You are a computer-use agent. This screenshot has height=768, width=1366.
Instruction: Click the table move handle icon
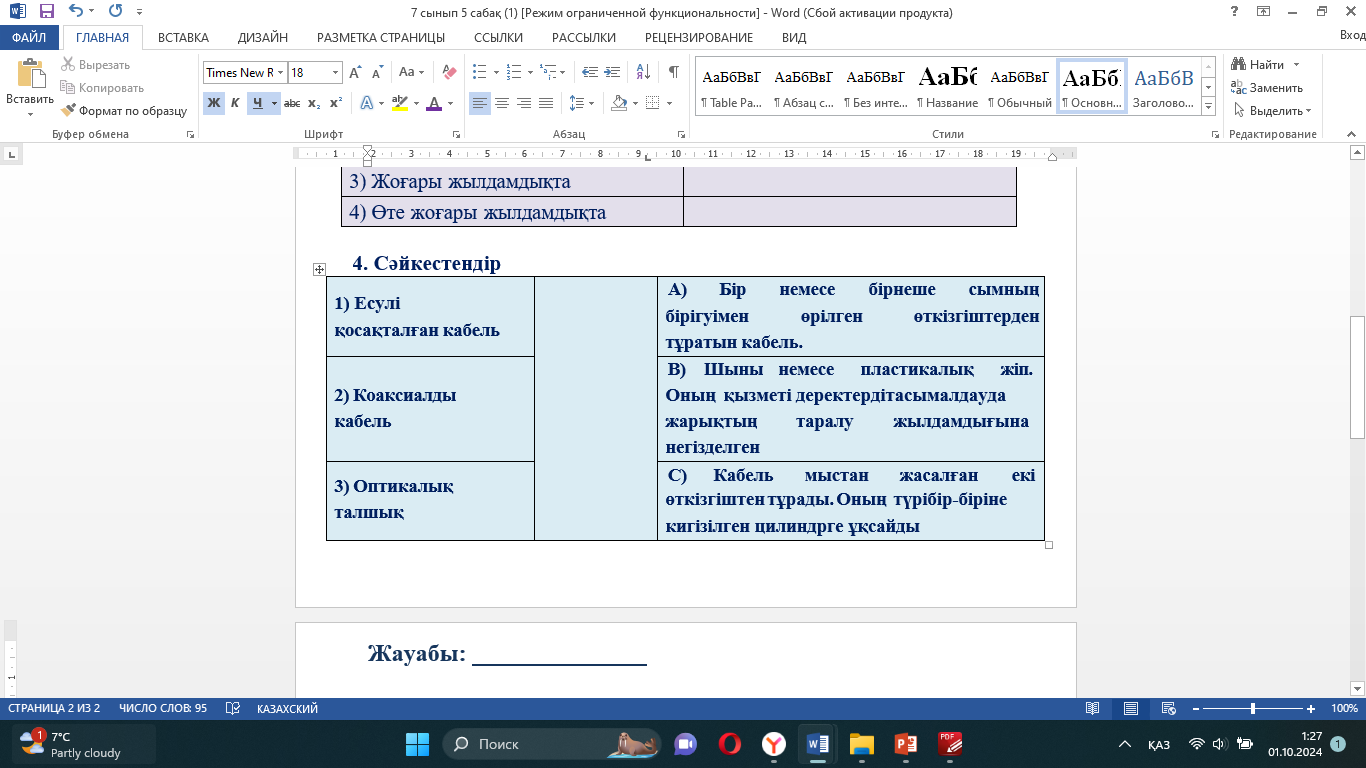pyautogui.click(x=319, y=269)
